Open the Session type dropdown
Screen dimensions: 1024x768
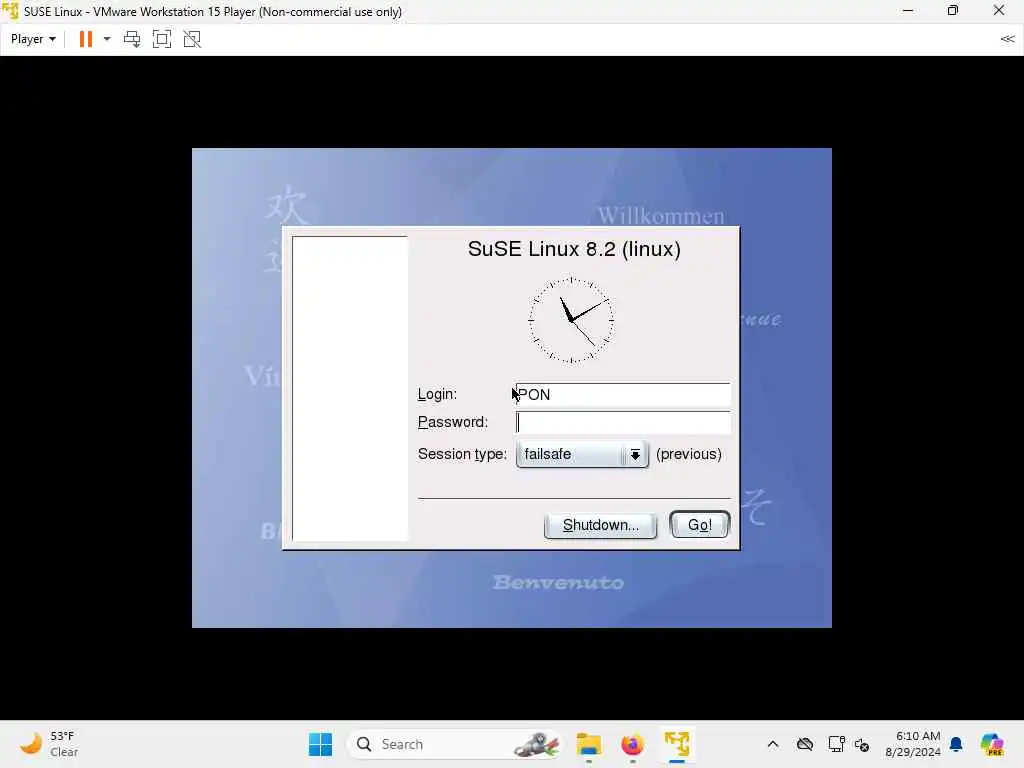point(582,454)
